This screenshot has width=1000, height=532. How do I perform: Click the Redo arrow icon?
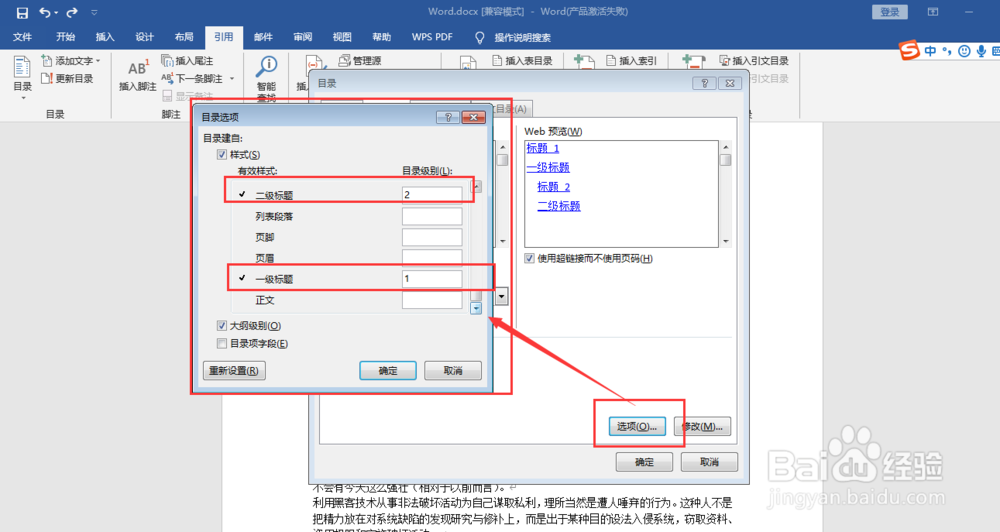(x=72, y=12)
